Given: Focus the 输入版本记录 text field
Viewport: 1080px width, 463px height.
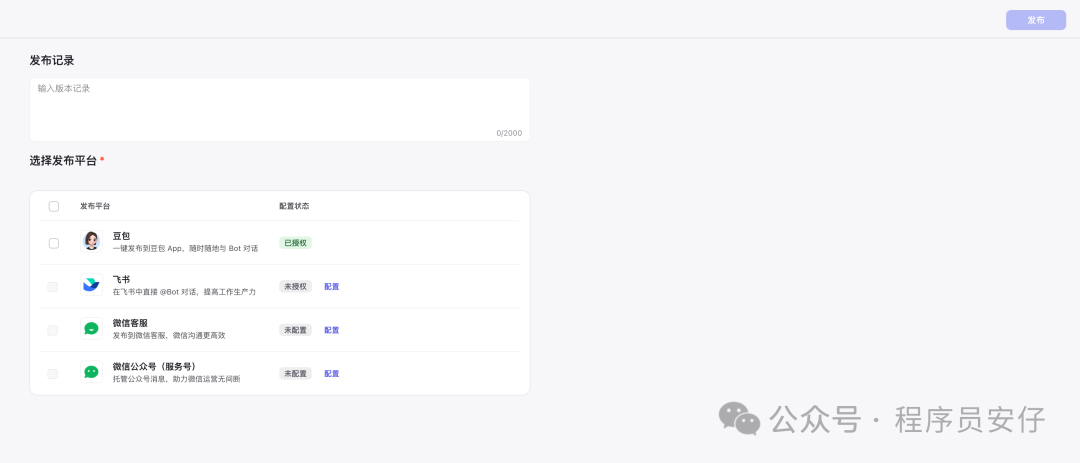Looking at the screenshot, I should [x=279, y=108].
